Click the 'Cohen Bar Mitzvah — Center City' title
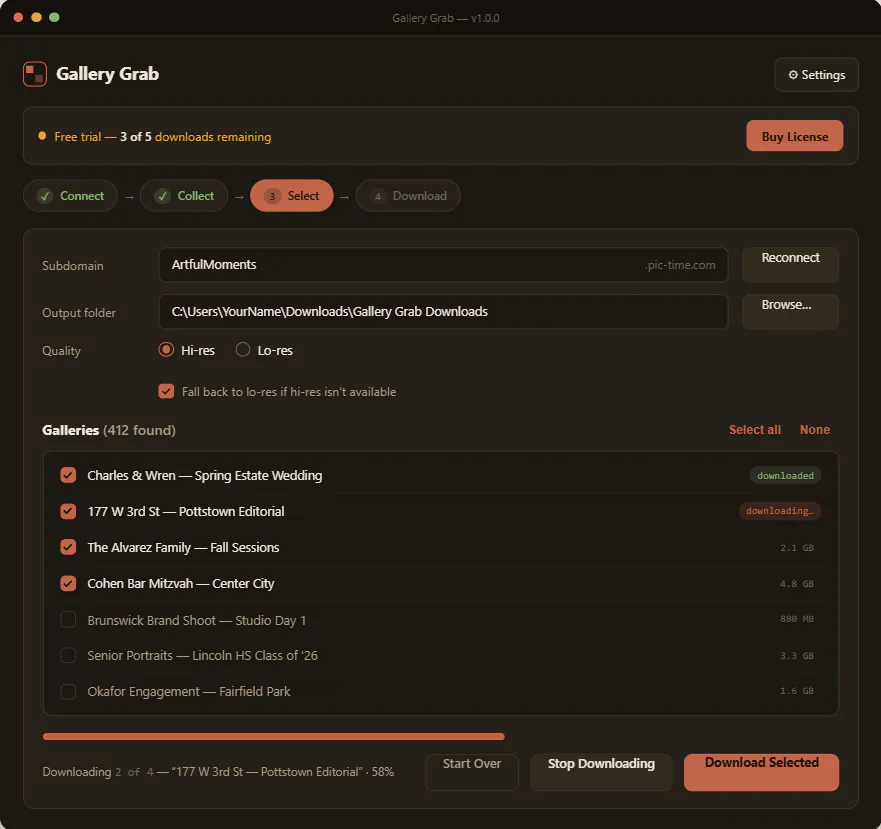This screenshot has width=881, height=829. [181, 583]
